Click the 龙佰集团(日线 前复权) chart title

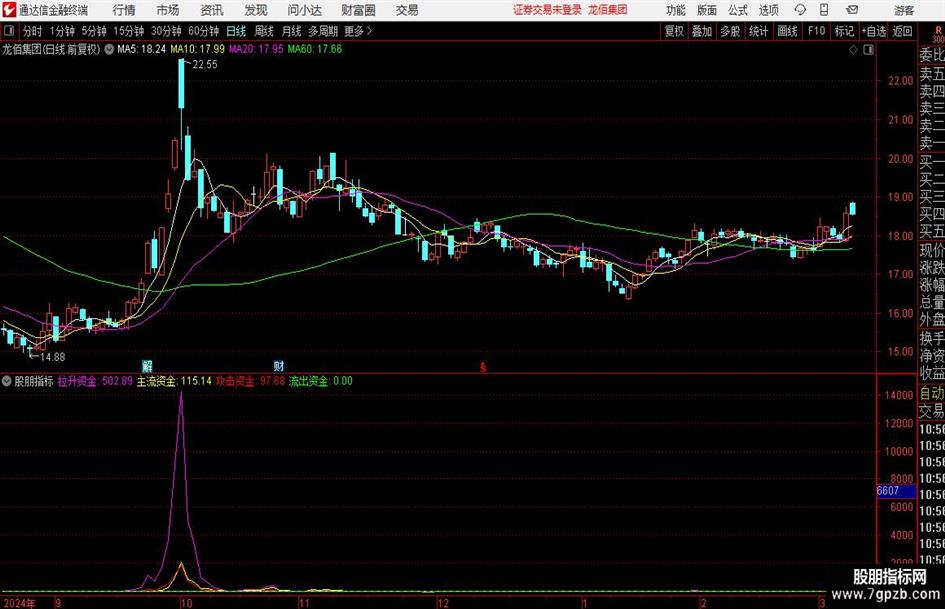click(x=51, y=49)
